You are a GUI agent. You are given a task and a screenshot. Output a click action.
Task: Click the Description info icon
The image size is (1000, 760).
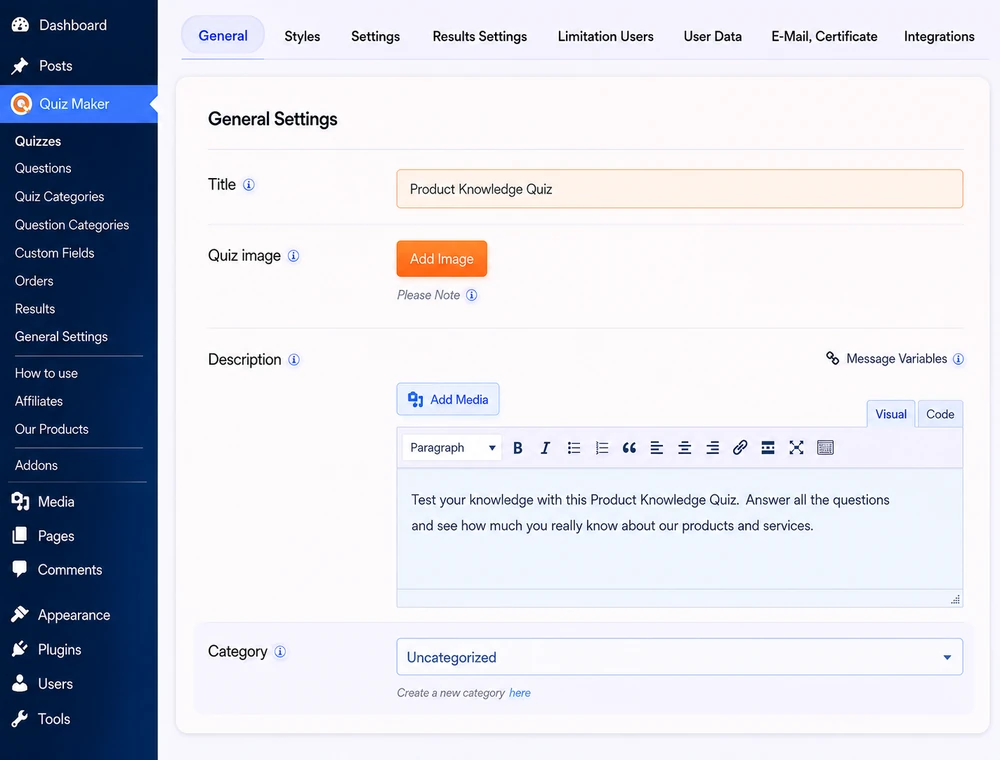(x=294, y=360)
